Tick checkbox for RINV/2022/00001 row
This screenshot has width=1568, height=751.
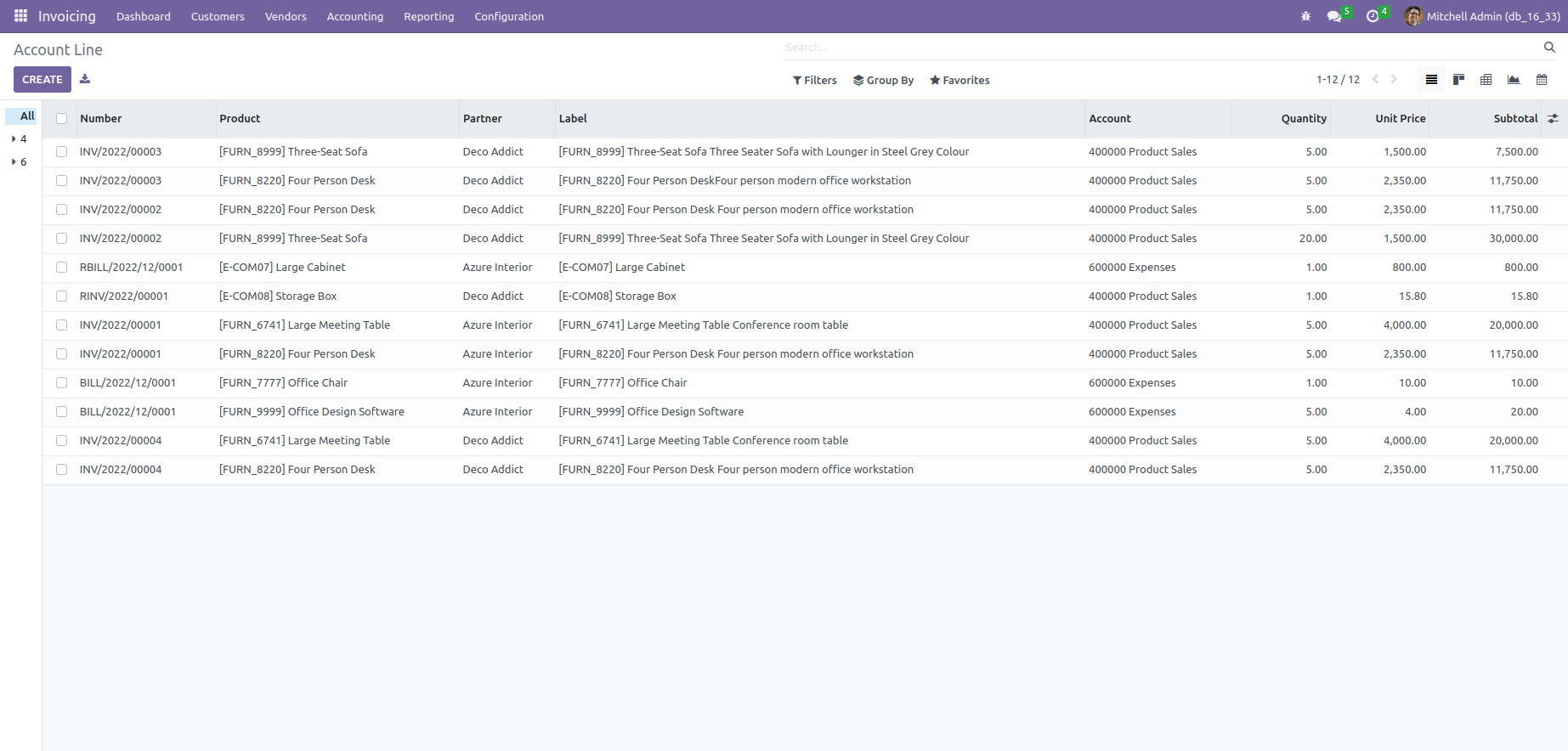point(61,296)
